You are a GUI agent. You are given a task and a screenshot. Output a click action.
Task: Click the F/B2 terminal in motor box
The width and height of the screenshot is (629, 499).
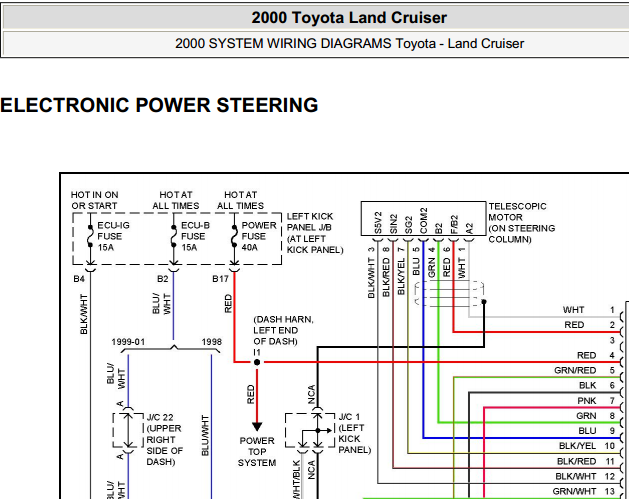[454, 225]
